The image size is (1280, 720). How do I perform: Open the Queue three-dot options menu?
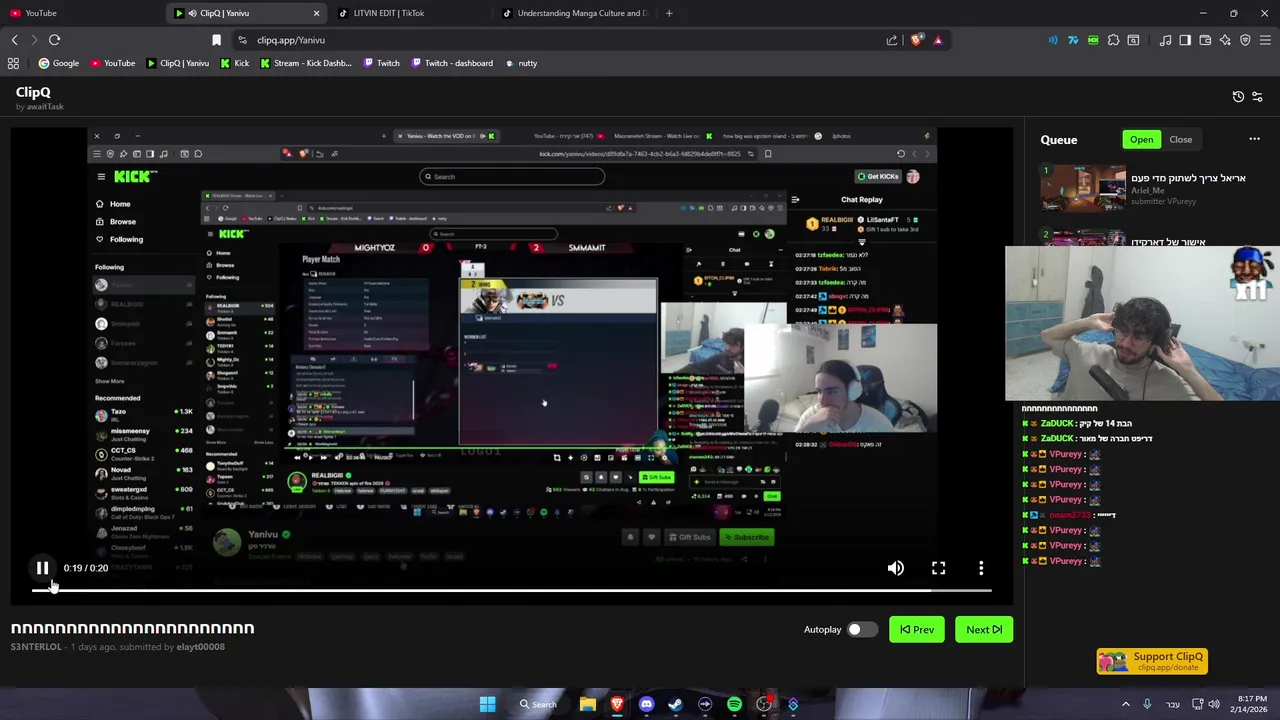click(x=1254, y=140)
